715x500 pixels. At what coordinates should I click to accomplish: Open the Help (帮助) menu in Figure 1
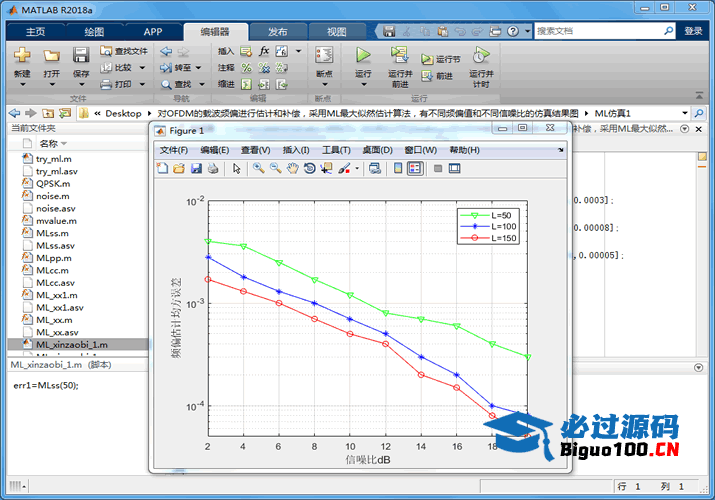click(x=464, y=150)
